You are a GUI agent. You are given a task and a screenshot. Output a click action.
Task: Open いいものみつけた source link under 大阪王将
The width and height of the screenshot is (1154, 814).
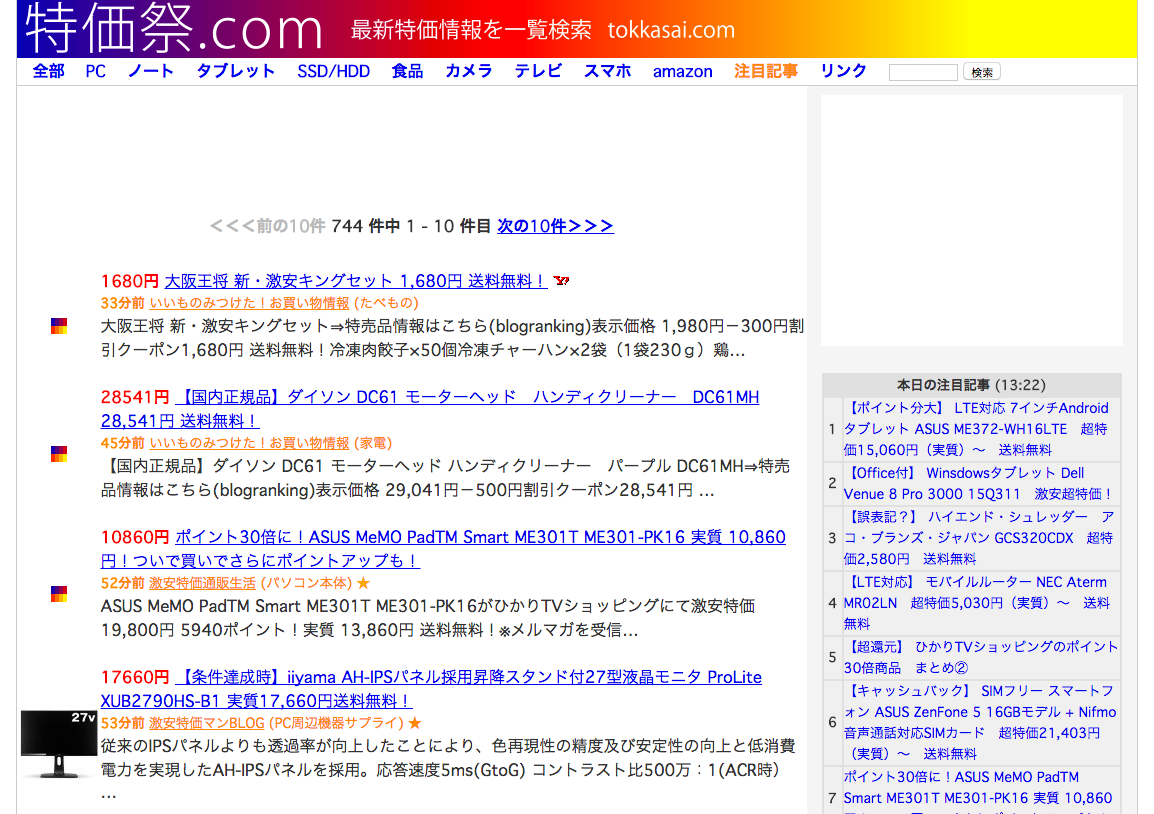[249, 303]
